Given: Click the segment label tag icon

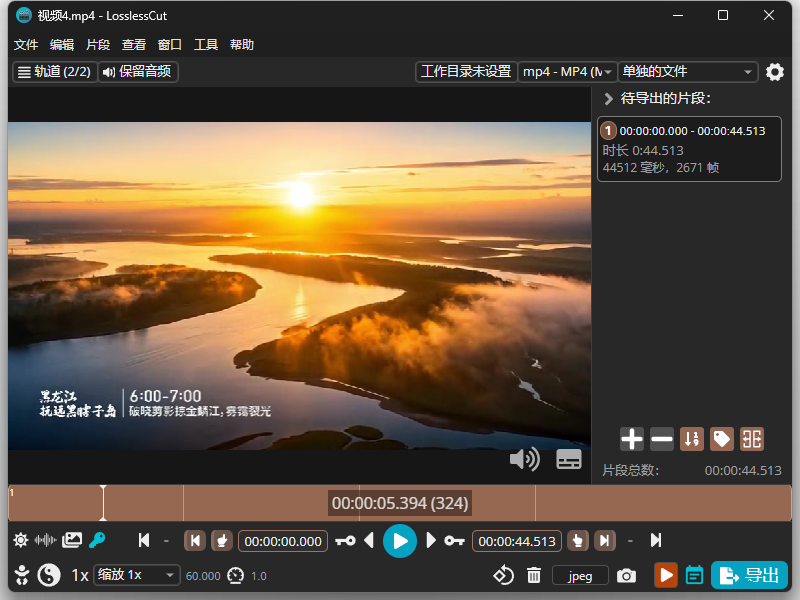Looking at the screenshot, I should (721, 439).
